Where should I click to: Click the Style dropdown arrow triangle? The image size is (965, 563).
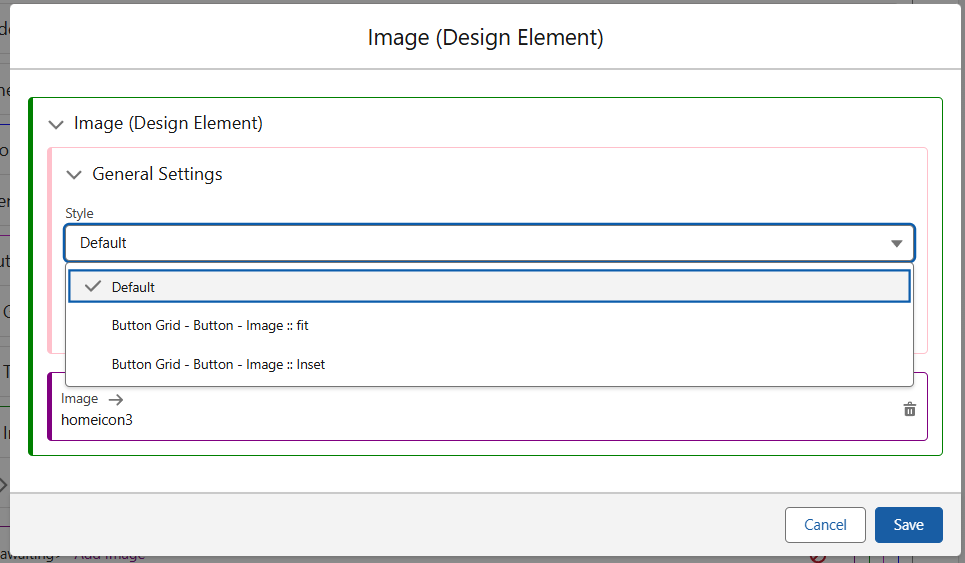(896, 243)
